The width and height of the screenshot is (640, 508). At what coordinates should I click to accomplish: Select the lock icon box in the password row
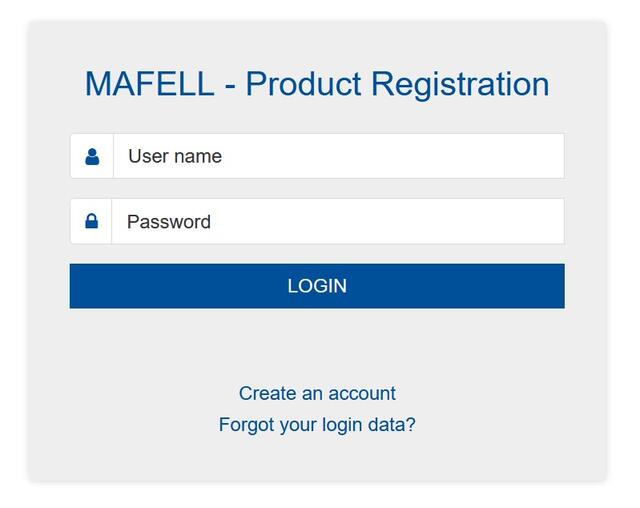pos(91,221)
